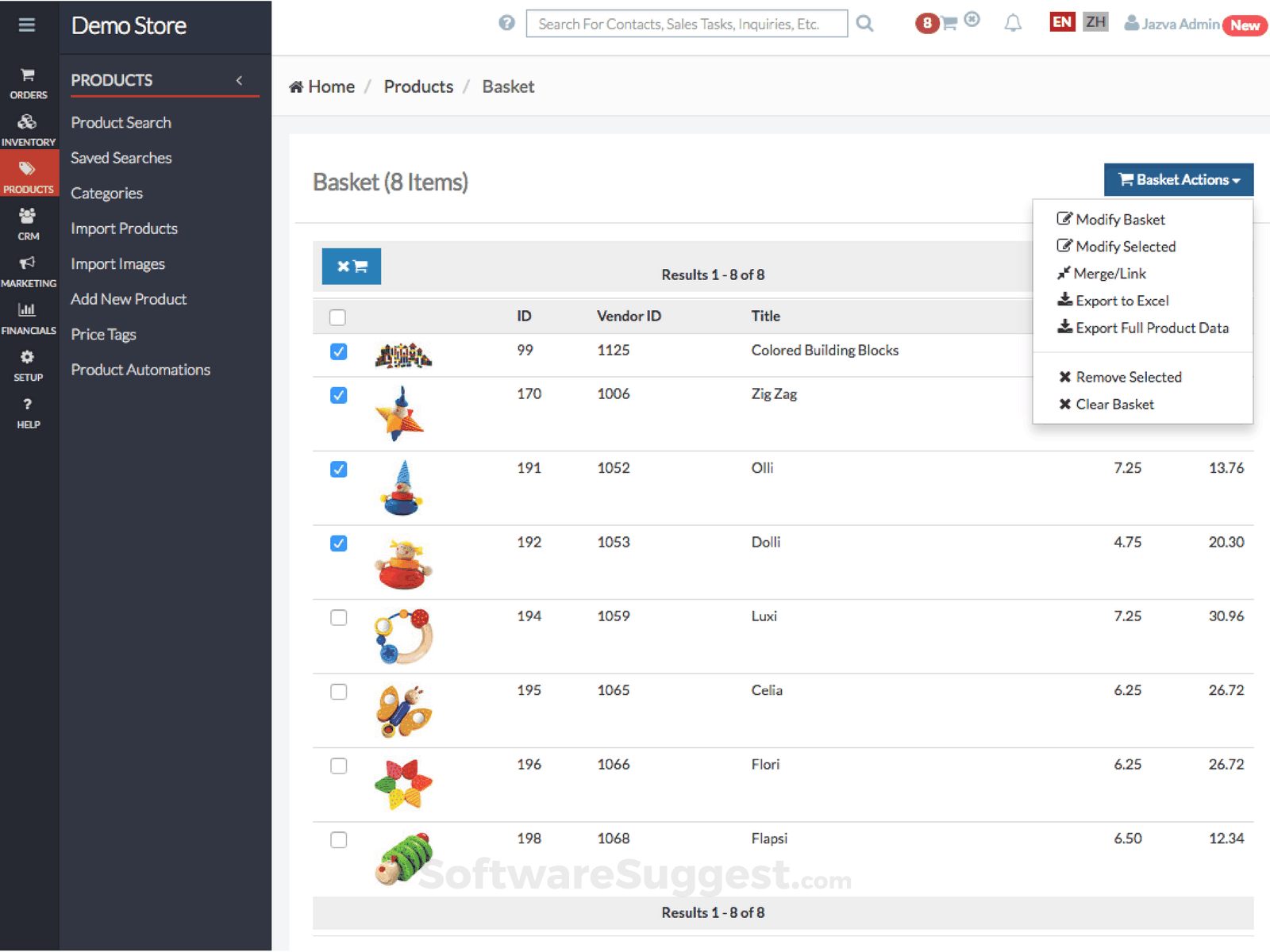Select Export to Excel from the menu

click(1122, 300)
